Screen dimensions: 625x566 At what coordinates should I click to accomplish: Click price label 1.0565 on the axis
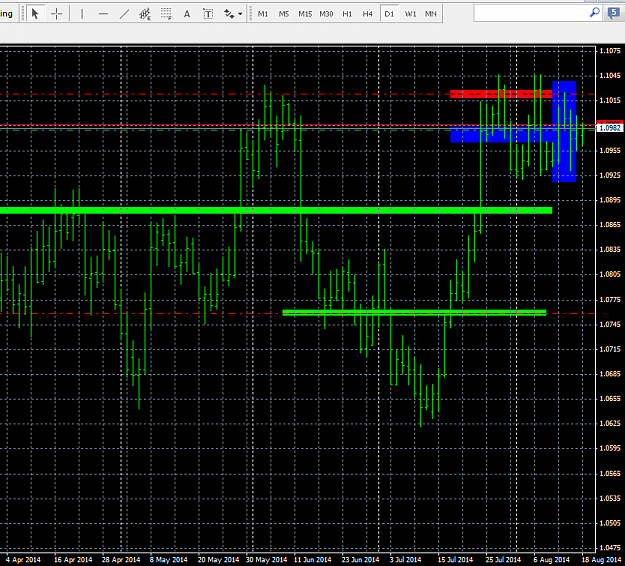[610, 474]
